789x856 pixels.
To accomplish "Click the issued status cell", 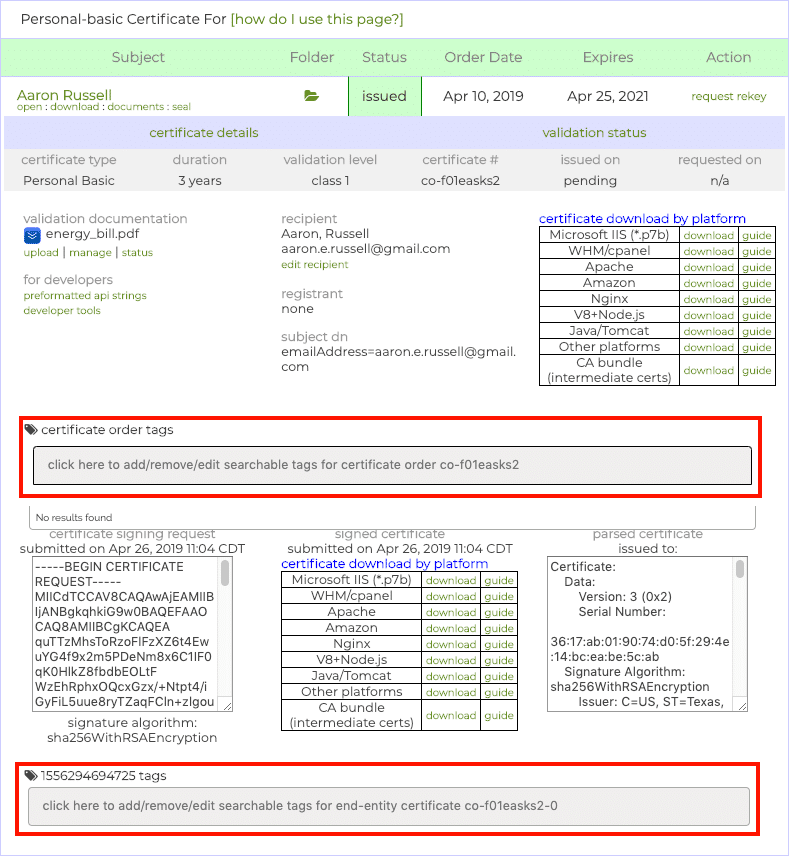I will pyautogui.click(x=384, y=97).
